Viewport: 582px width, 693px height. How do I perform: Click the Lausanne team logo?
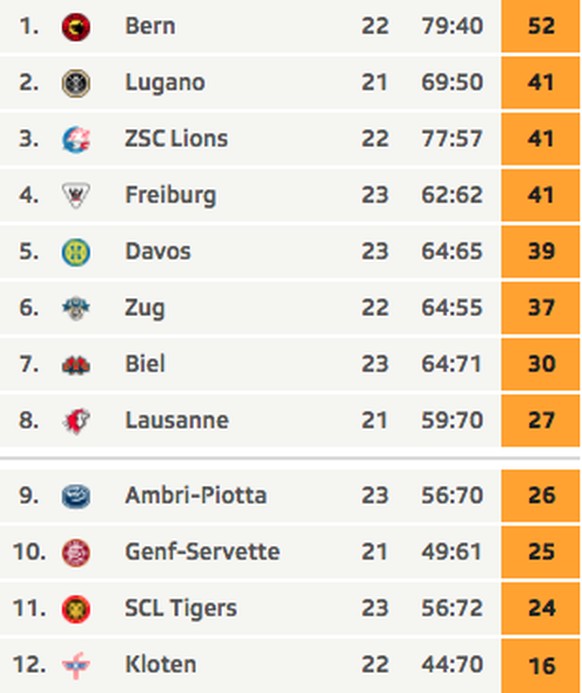click(x=76, y=421)
